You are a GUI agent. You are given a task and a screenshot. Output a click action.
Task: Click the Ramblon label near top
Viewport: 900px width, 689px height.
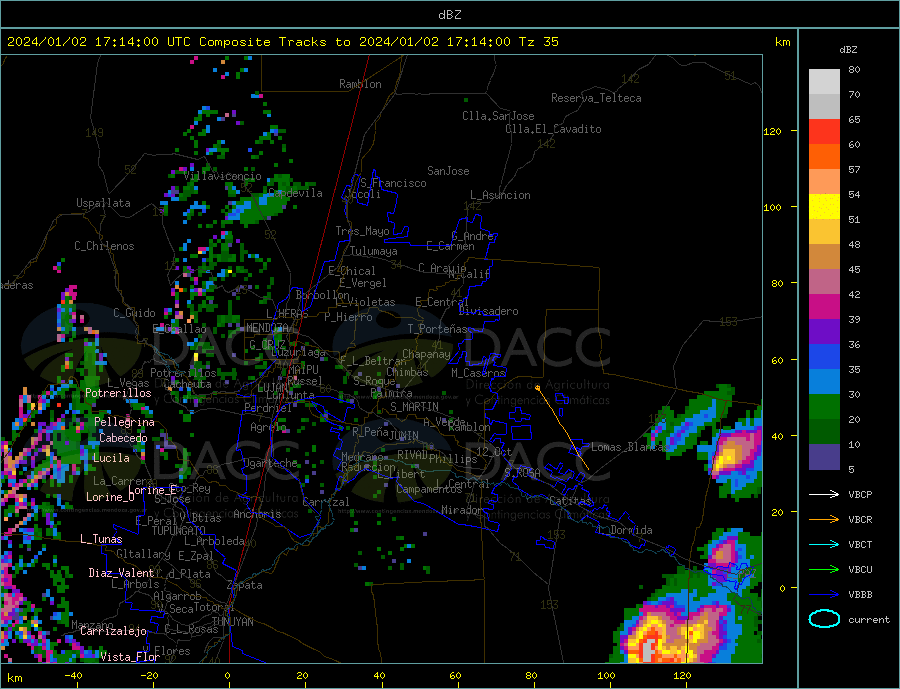[x=360, y=84]
